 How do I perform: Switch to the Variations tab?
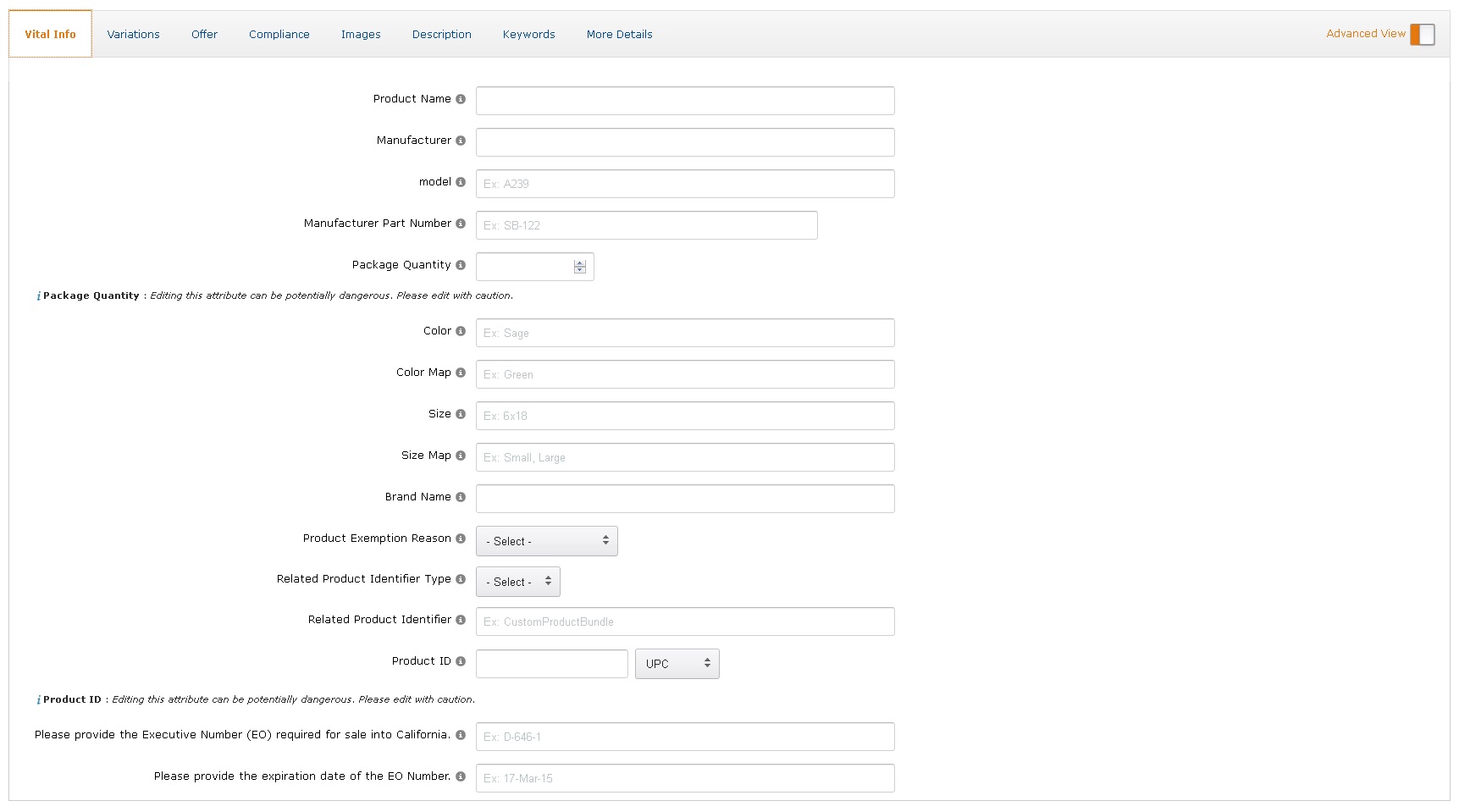pos(133,35)
